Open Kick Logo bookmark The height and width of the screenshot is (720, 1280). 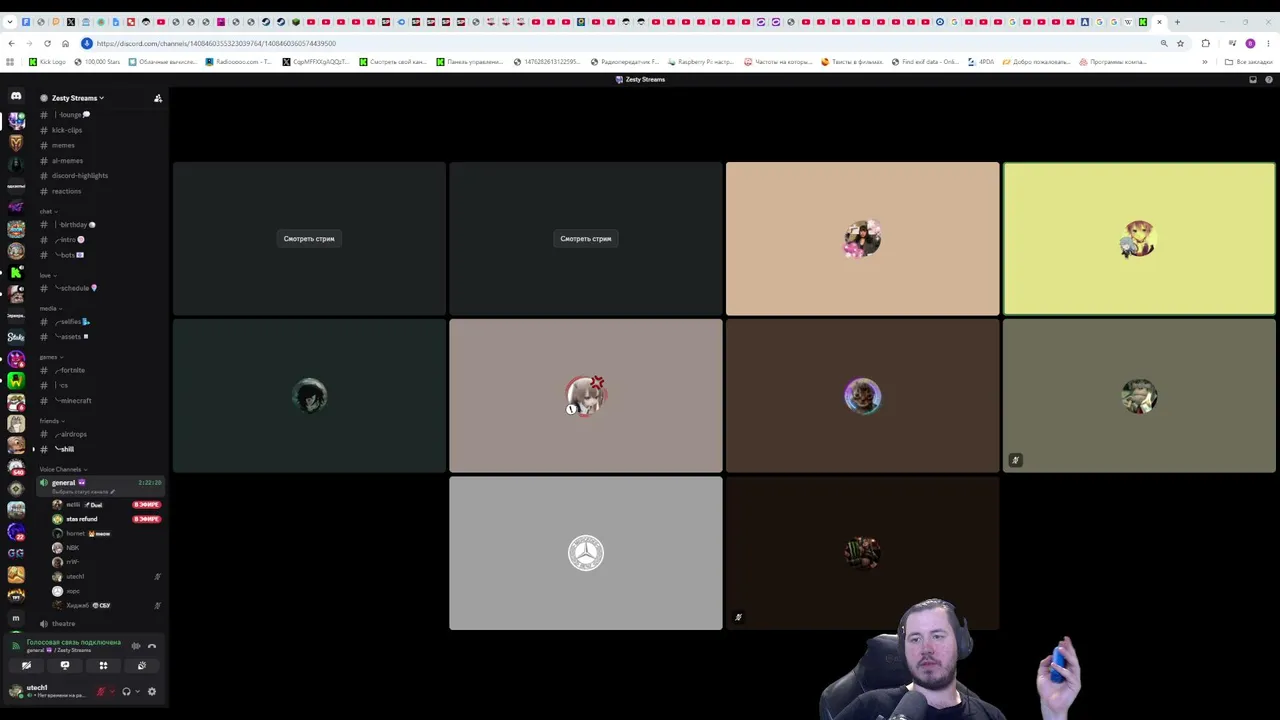point(47,62)
